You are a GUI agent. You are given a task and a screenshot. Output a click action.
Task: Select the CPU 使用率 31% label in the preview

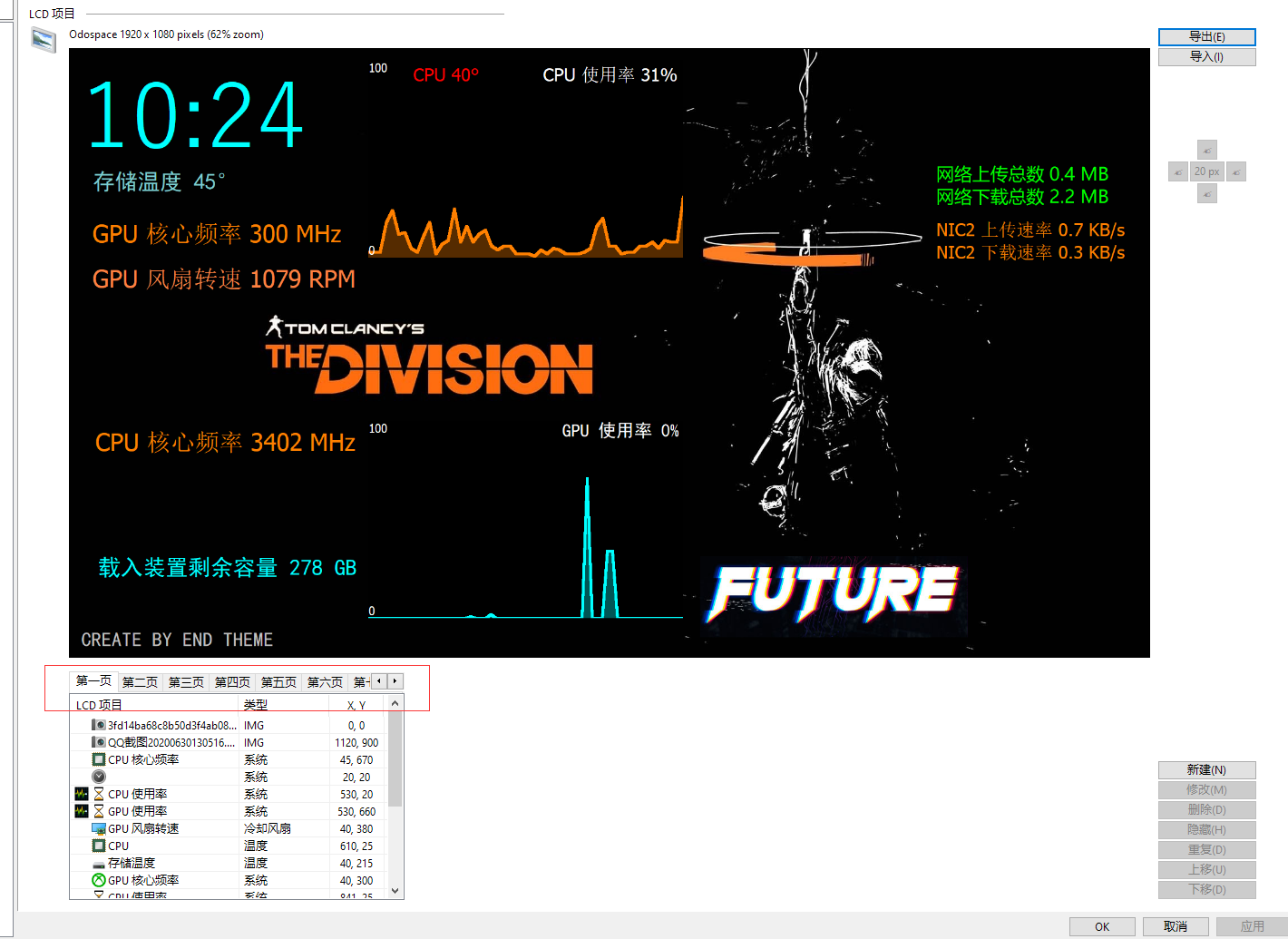coord(610,75)
